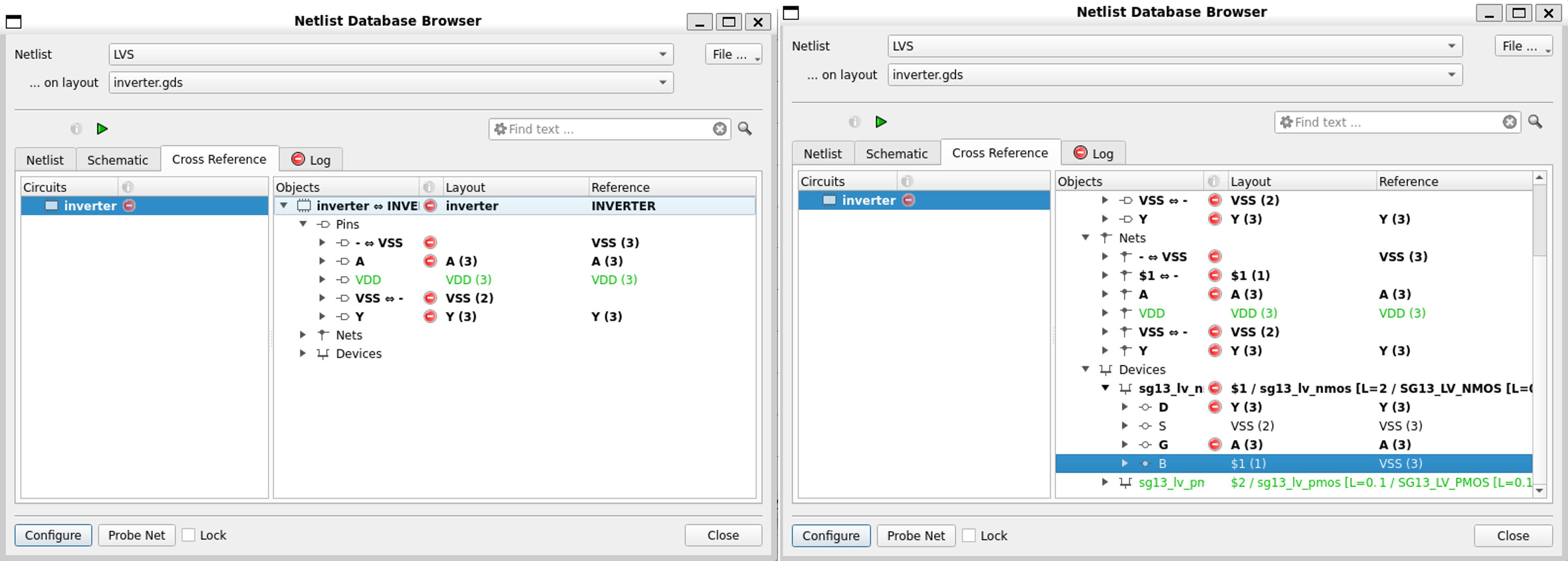Expand the Devices node in left tree
The width and height of the screenshot is (1568, 561).
pos(302,353)
